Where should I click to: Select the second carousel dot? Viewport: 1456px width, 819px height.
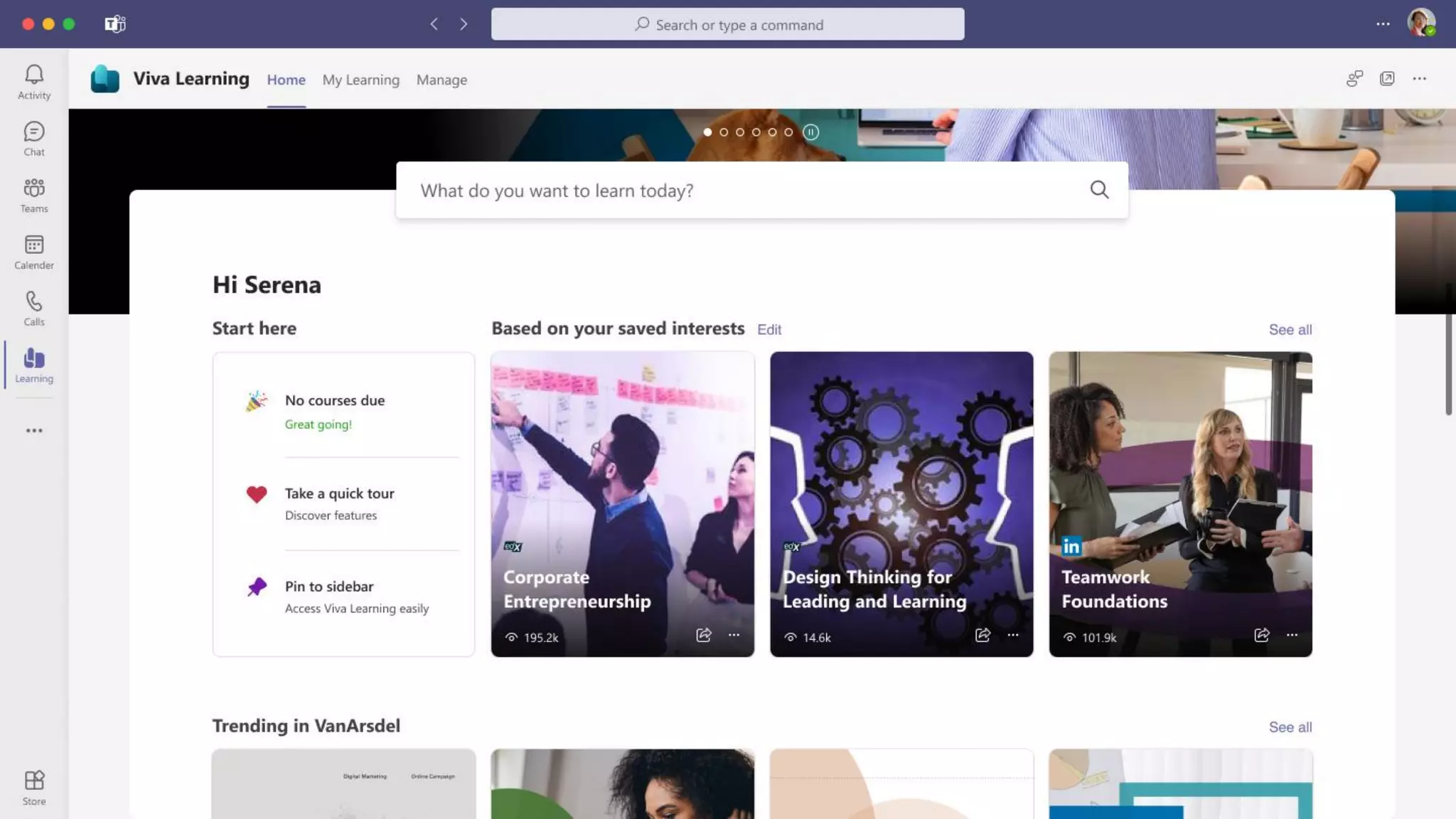(x=724, y=132)
